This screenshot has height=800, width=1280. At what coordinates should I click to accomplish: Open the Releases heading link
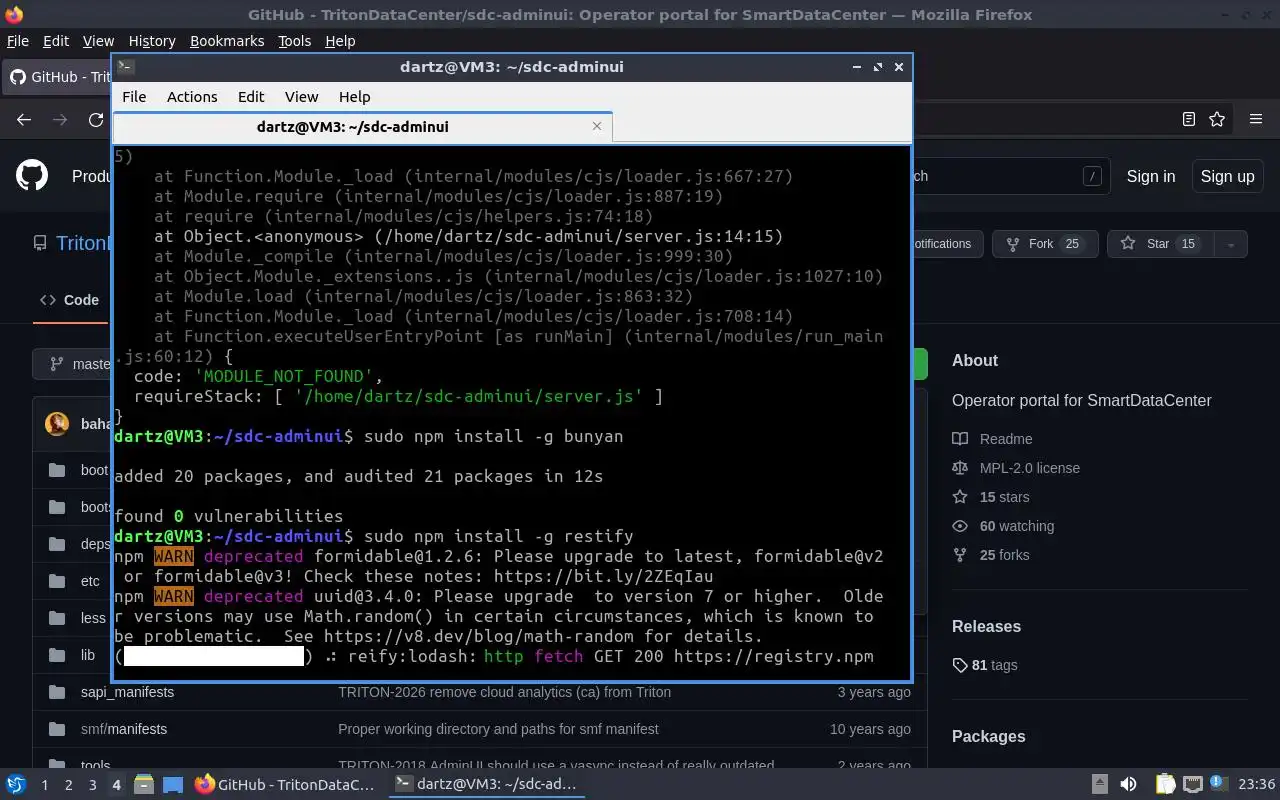coord(986,626)
